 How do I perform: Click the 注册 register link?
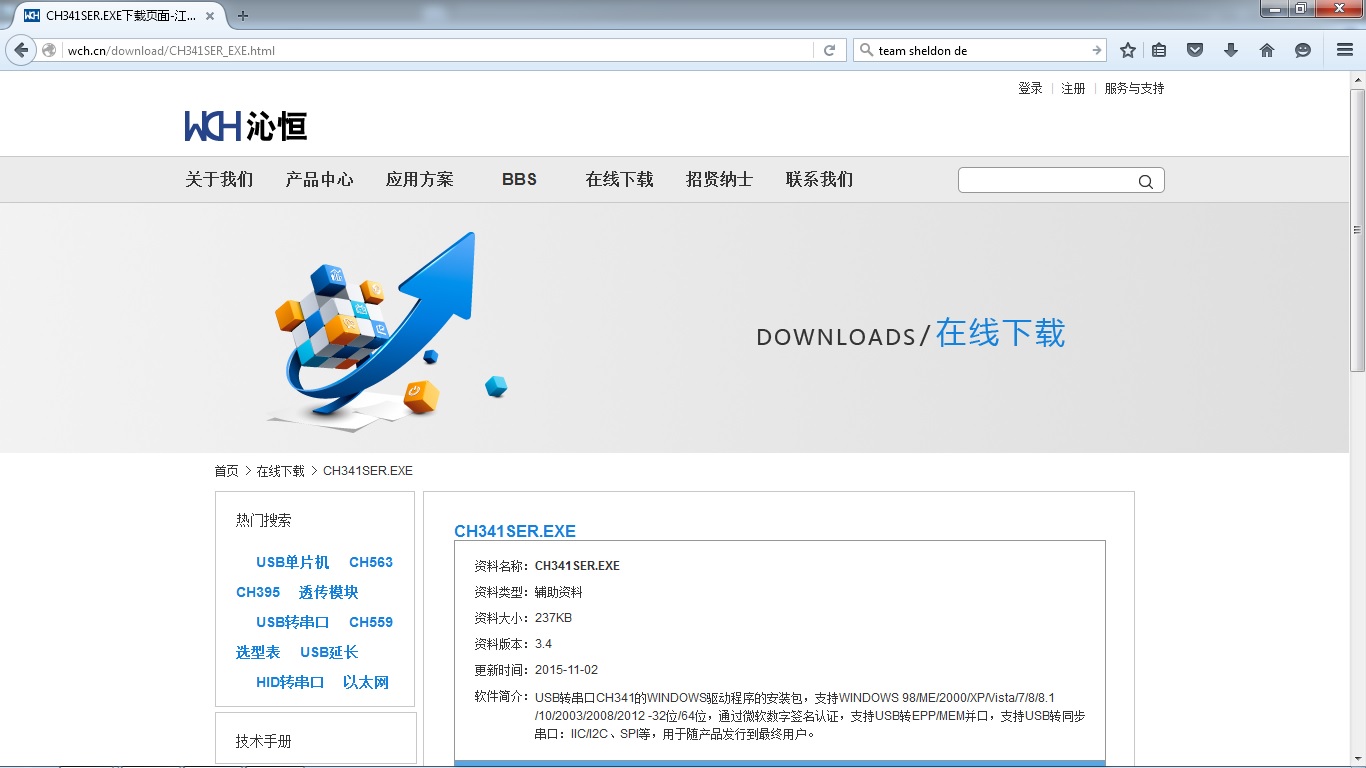(1073, 88)
